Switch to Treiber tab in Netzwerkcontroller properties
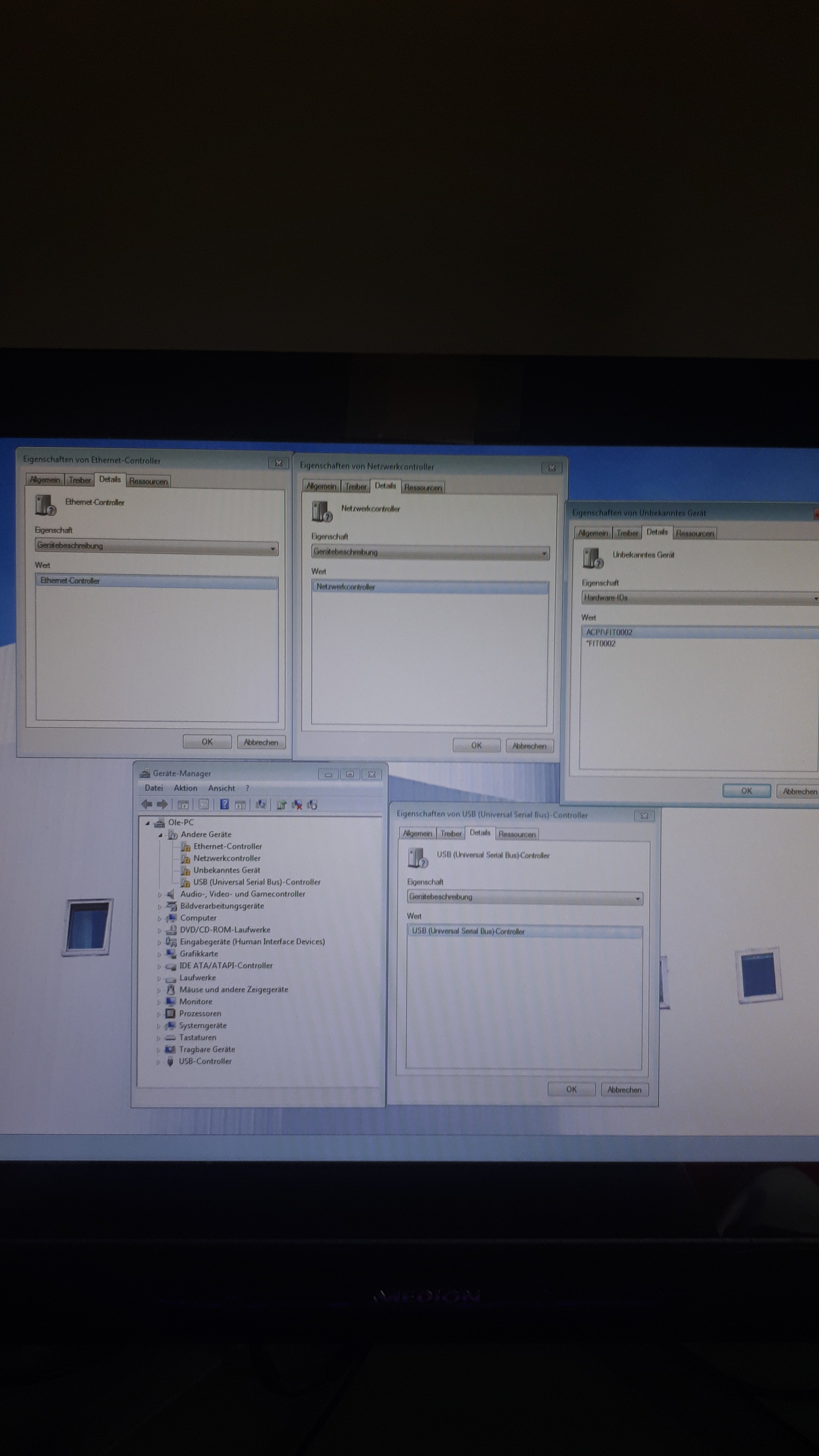 355,487
